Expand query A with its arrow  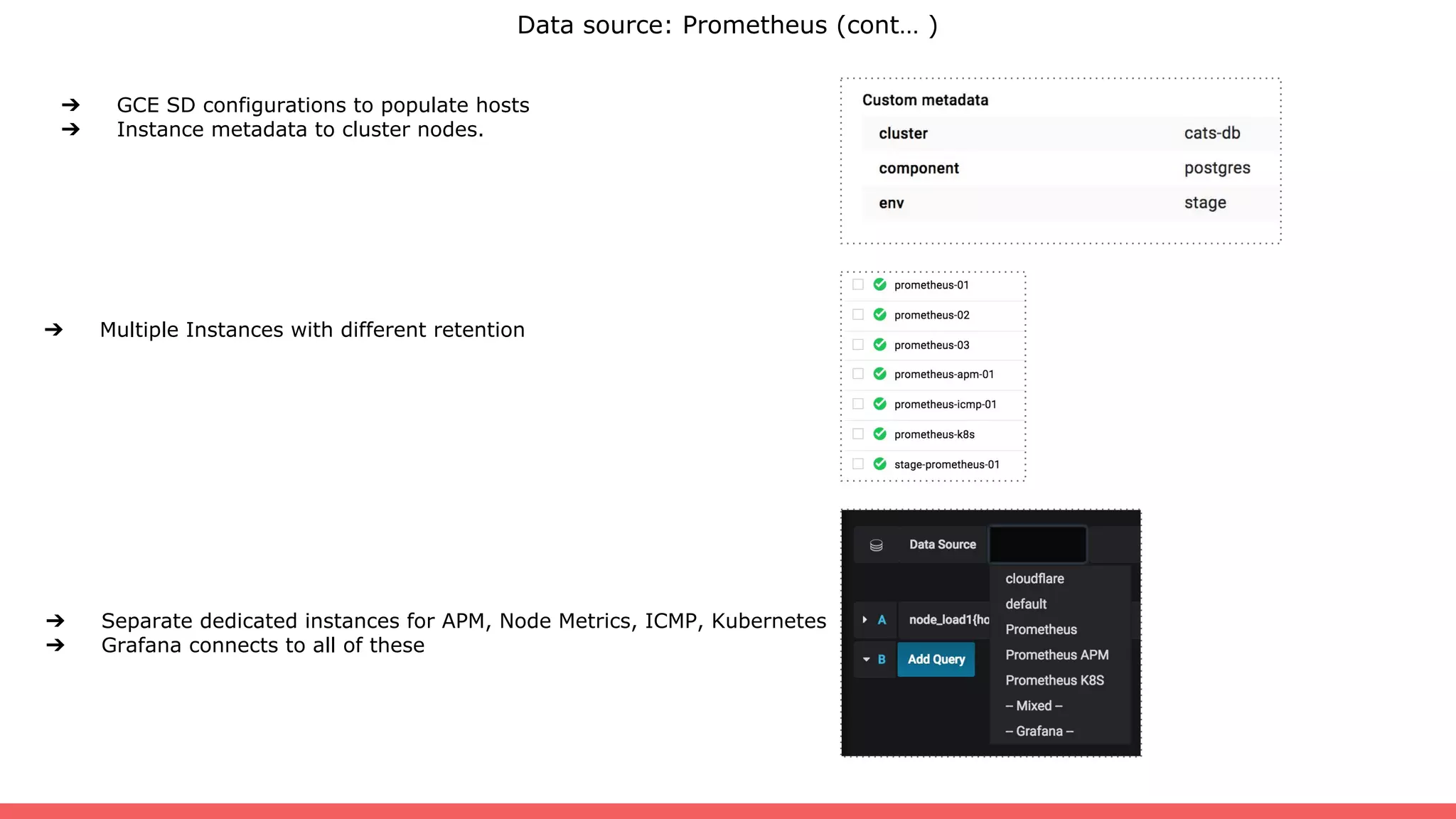[x=864, y=620]
